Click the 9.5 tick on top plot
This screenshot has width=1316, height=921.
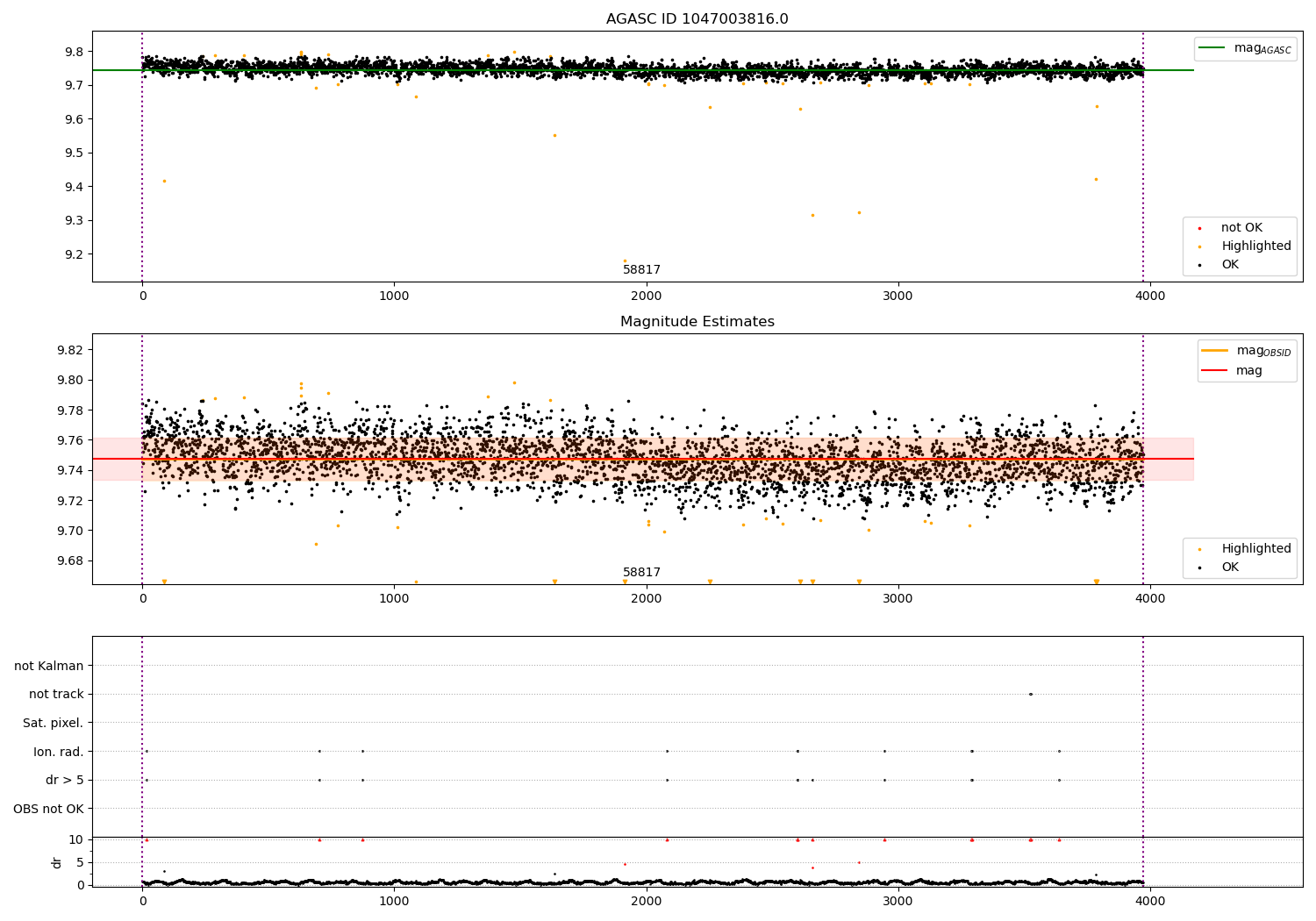pos(74,153)
